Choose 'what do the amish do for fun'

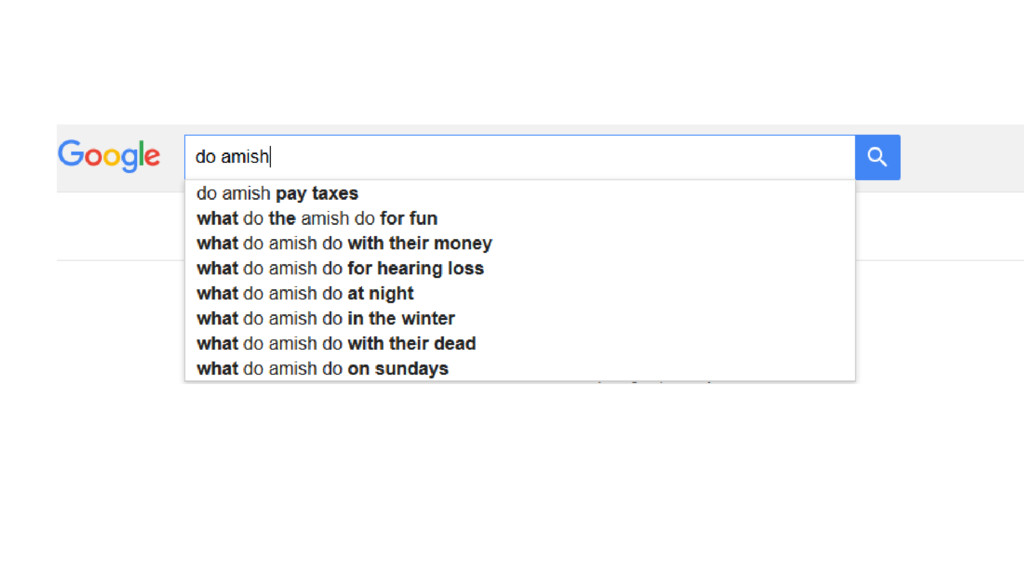pos(520,218)
